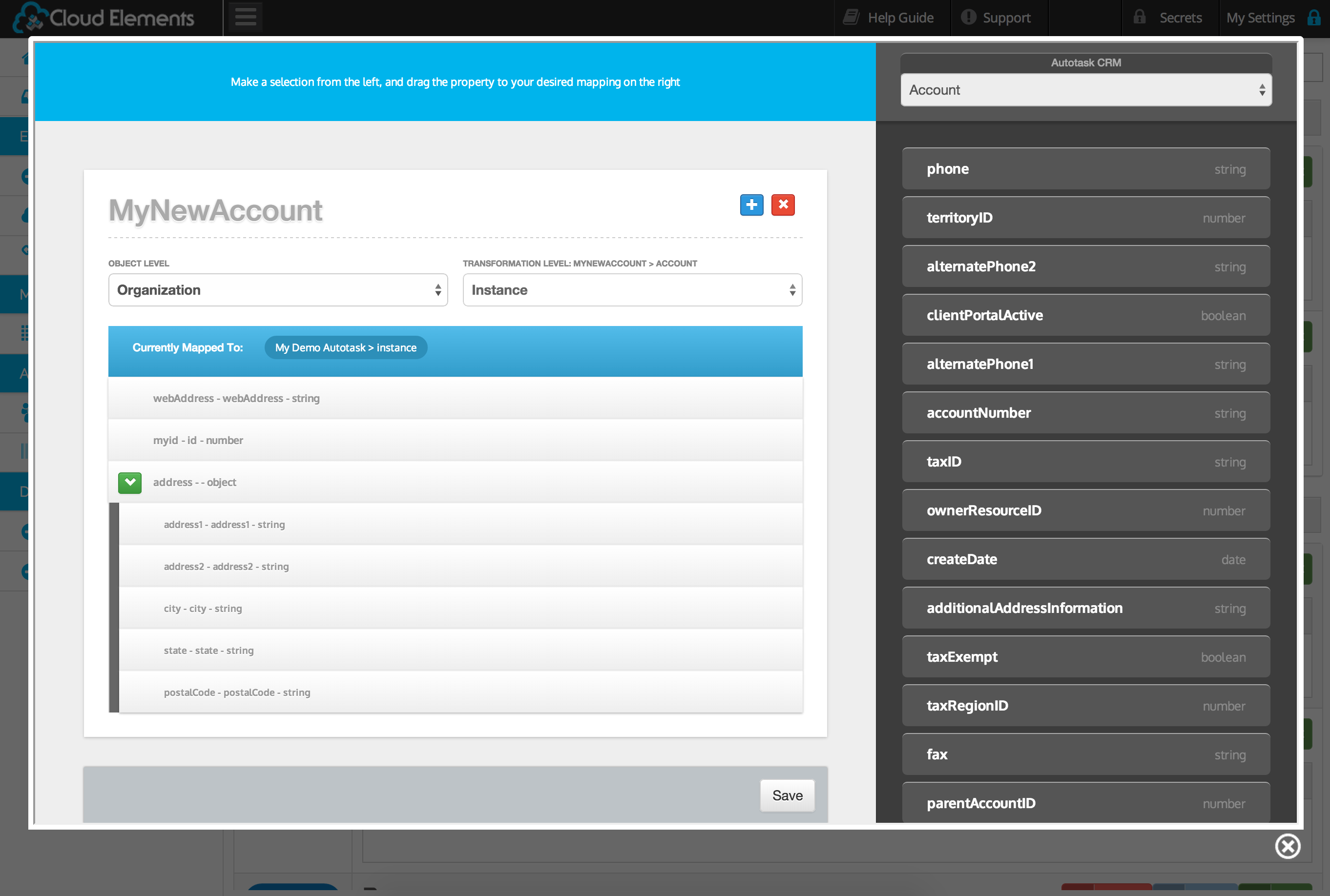Click the address - - object row label
This screenshot has height=896, width=1330.
[x=194, y=482]
